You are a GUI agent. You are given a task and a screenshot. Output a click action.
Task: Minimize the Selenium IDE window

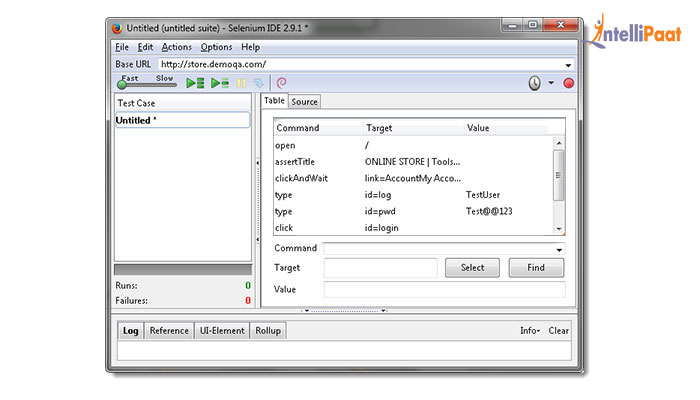click(512, 25)
